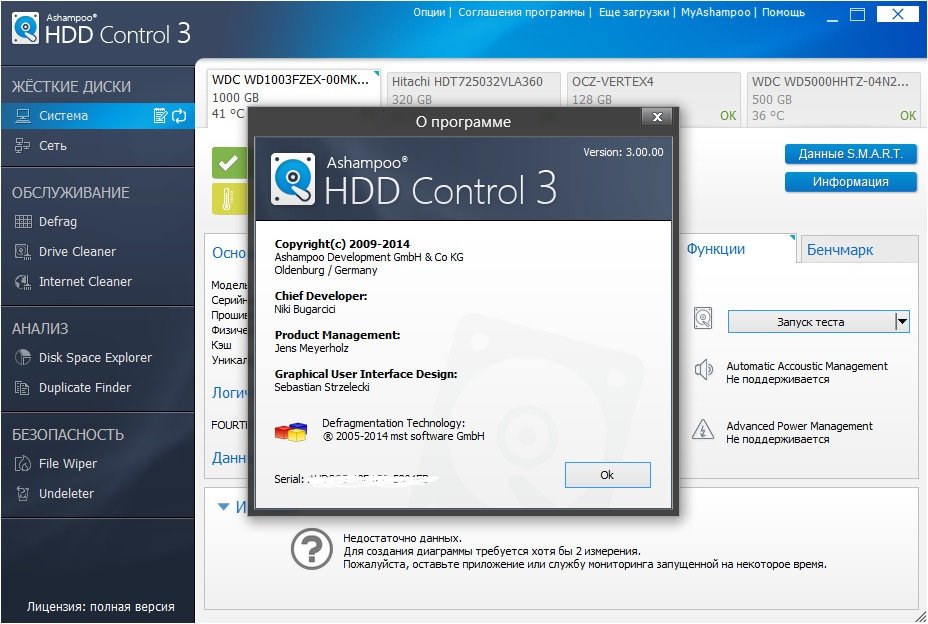Open the Помощь menu
928x624 pixels.
[783, 12]
